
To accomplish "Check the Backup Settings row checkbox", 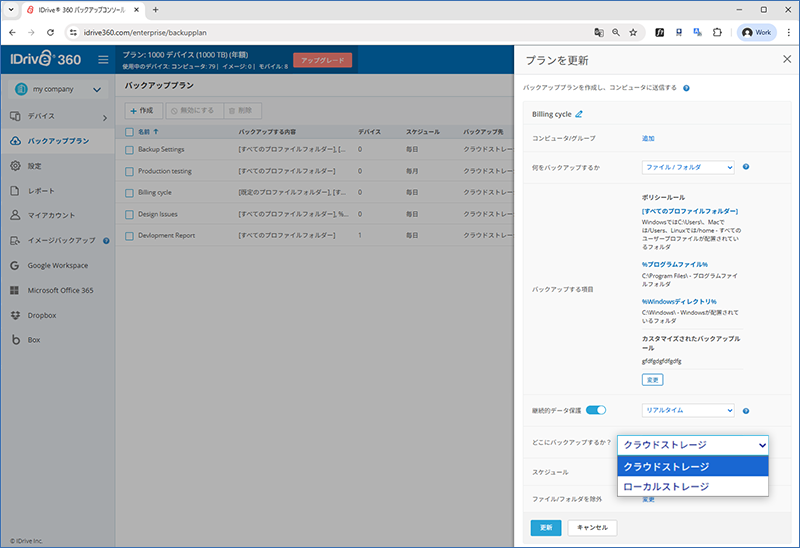I will pos(129,150).
